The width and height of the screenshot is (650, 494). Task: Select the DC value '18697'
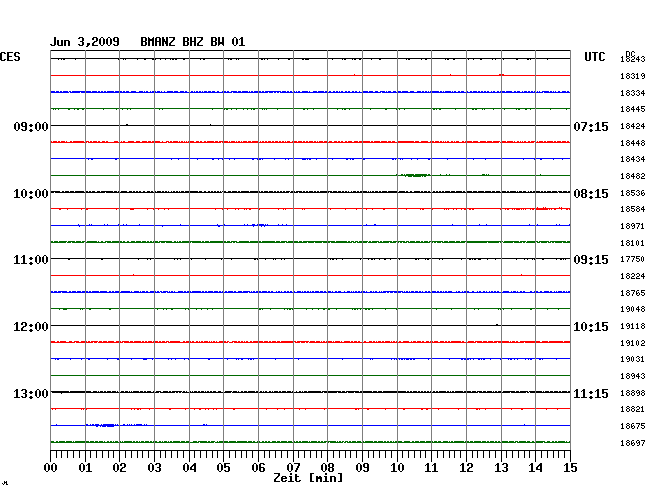633,443
